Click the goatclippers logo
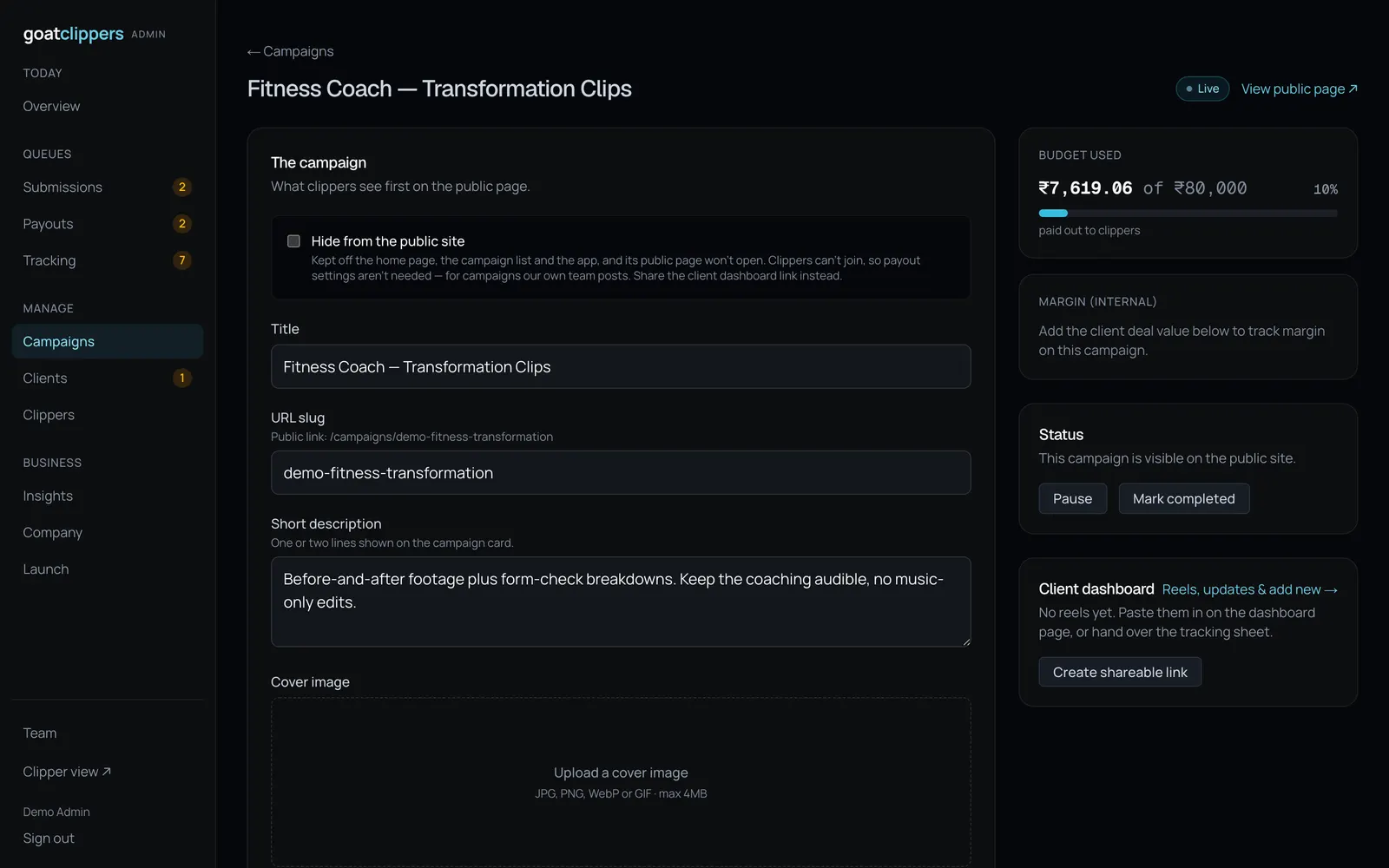Viewport: 1389px width, 868px height. (x=74, y=34)
